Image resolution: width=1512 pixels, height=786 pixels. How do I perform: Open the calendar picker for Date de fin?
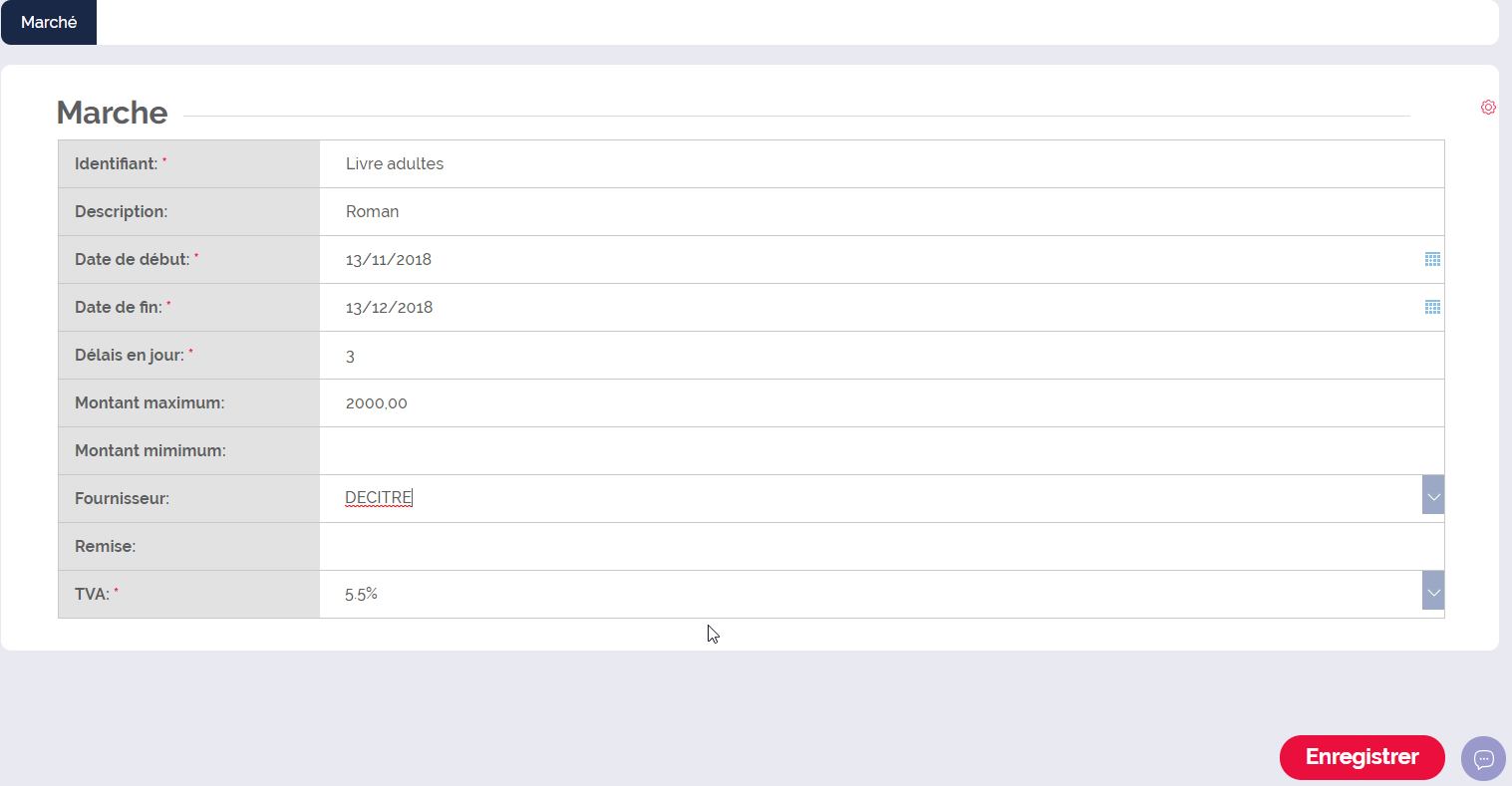[x=1432, y=307]
